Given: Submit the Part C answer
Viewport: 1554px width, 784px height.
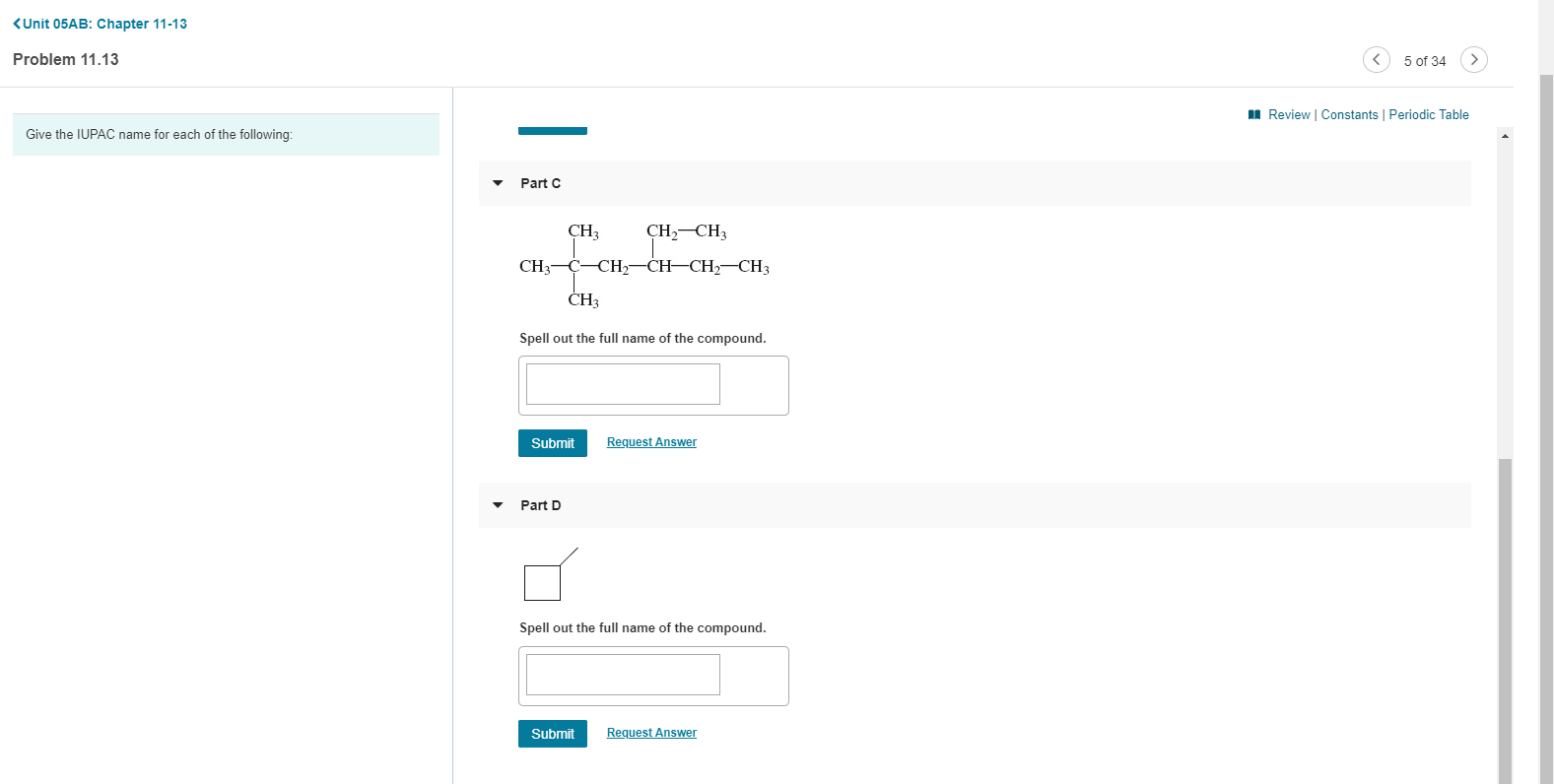Looking at the screenshot, I should pyautogui.click(x=552, y=442).
